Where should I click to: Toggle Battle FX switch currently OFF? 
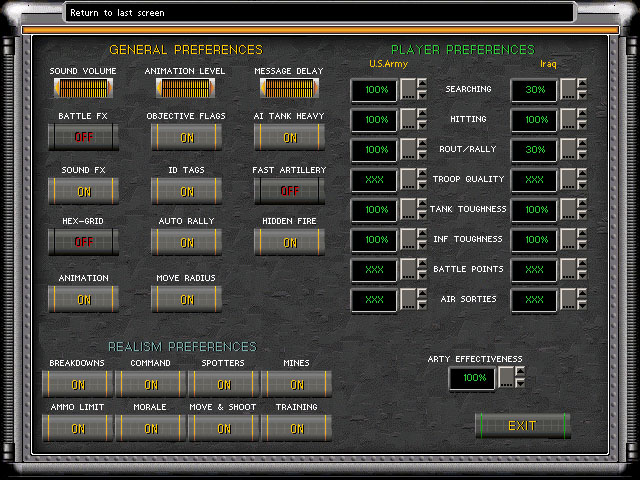[84, 137]
